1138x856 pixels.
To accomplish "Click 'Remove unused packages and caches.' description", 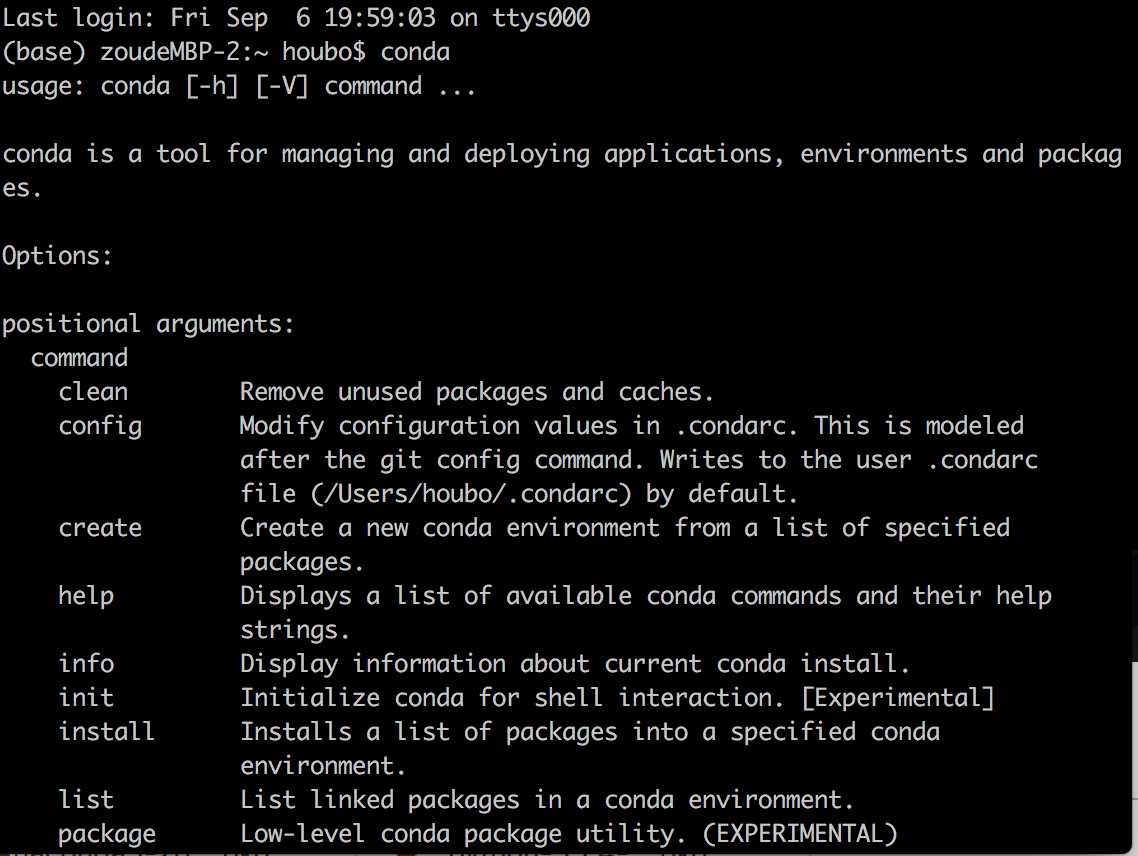I will [x=477, y=392].
